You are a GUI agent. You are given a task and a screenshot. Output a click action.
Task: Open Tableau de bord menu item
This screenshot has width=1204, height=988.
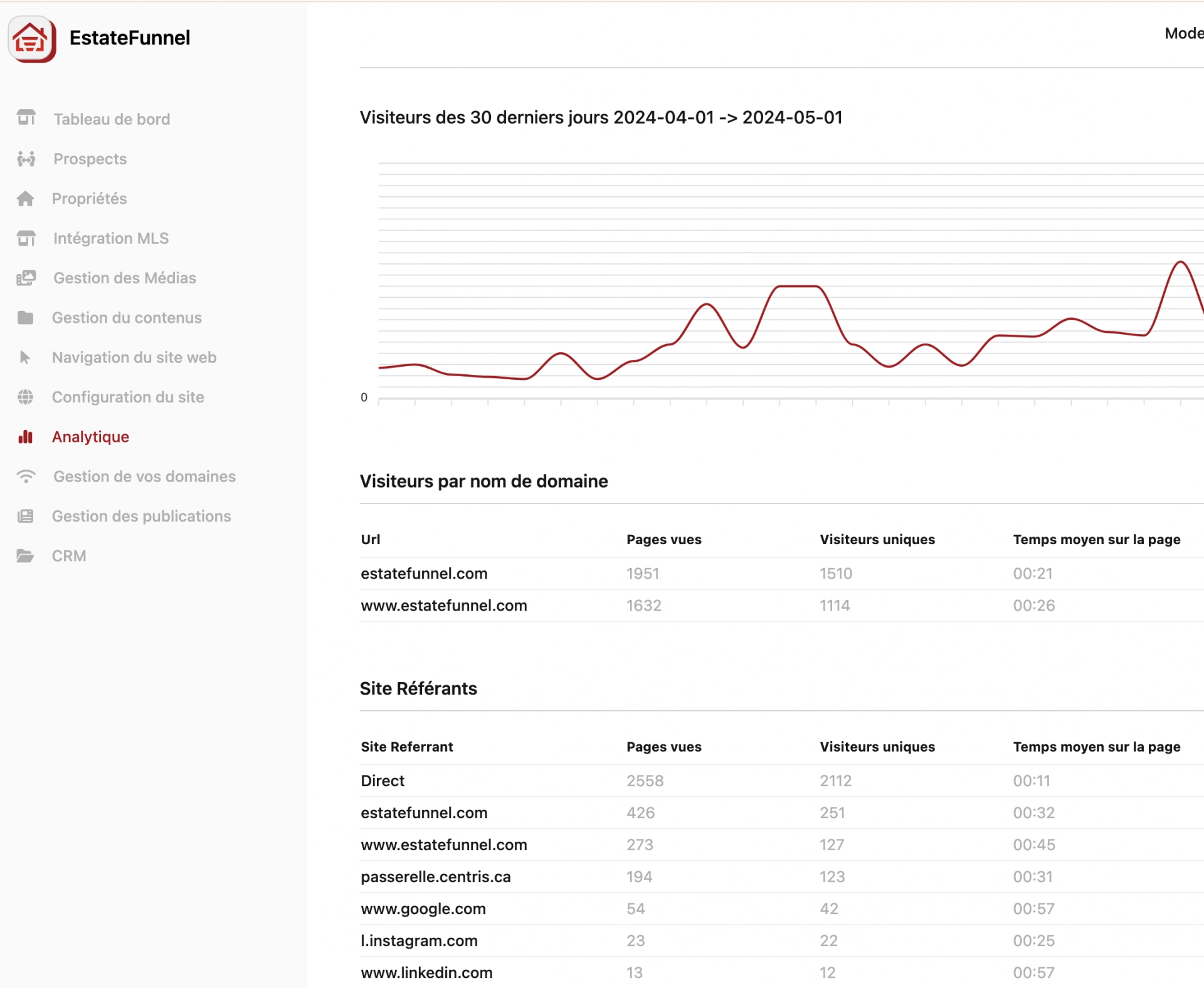[x=112, y=119]
